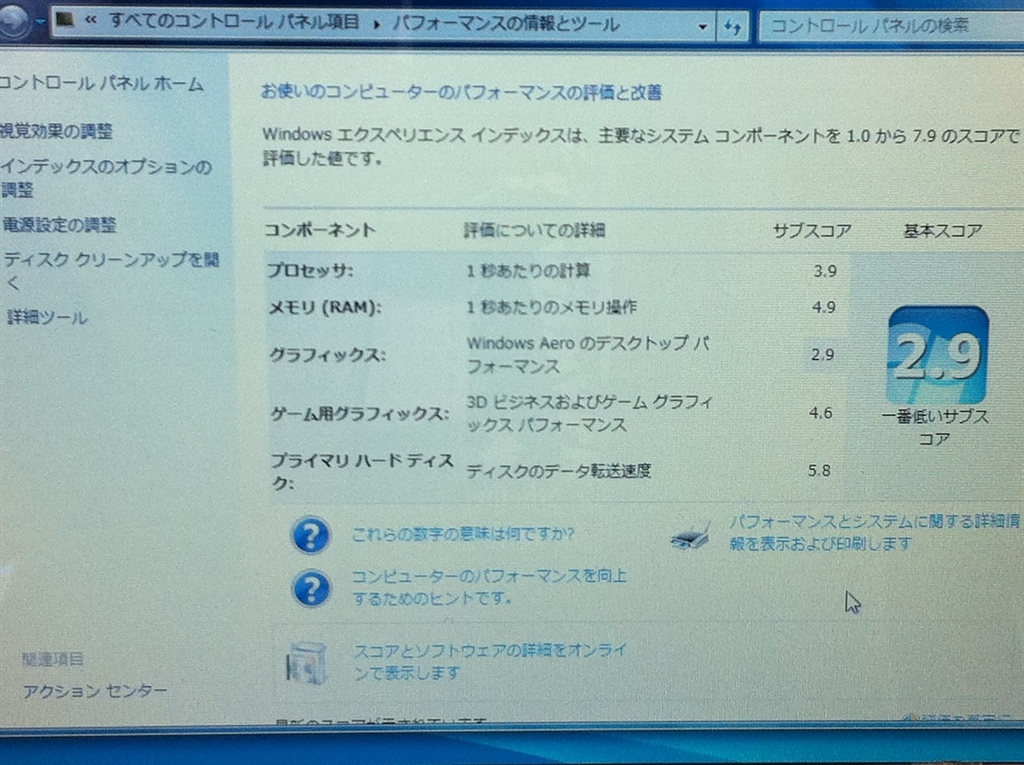Open パフォーマンスとシステムに関する詳細情報 print link
This screenshot has height=765, width=1024.
874,532
